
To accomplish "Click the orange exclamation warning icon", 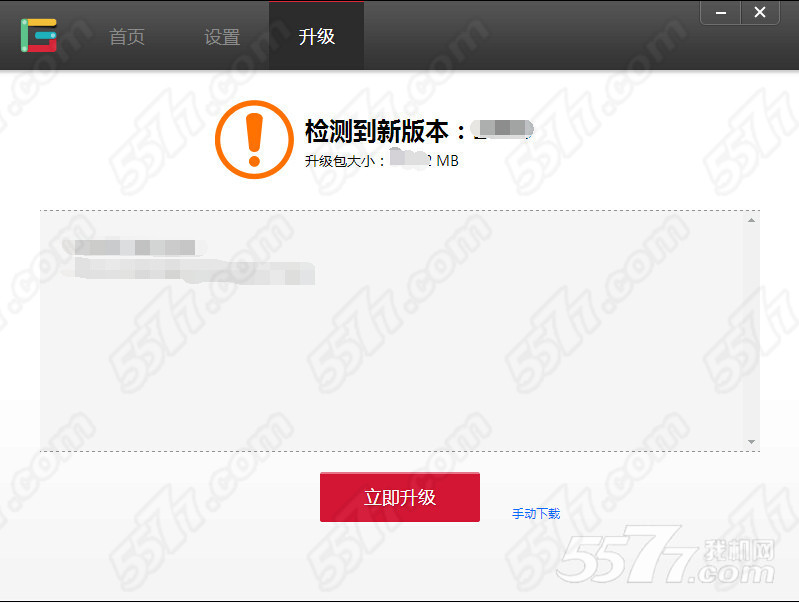I will [x=254, y=139].
